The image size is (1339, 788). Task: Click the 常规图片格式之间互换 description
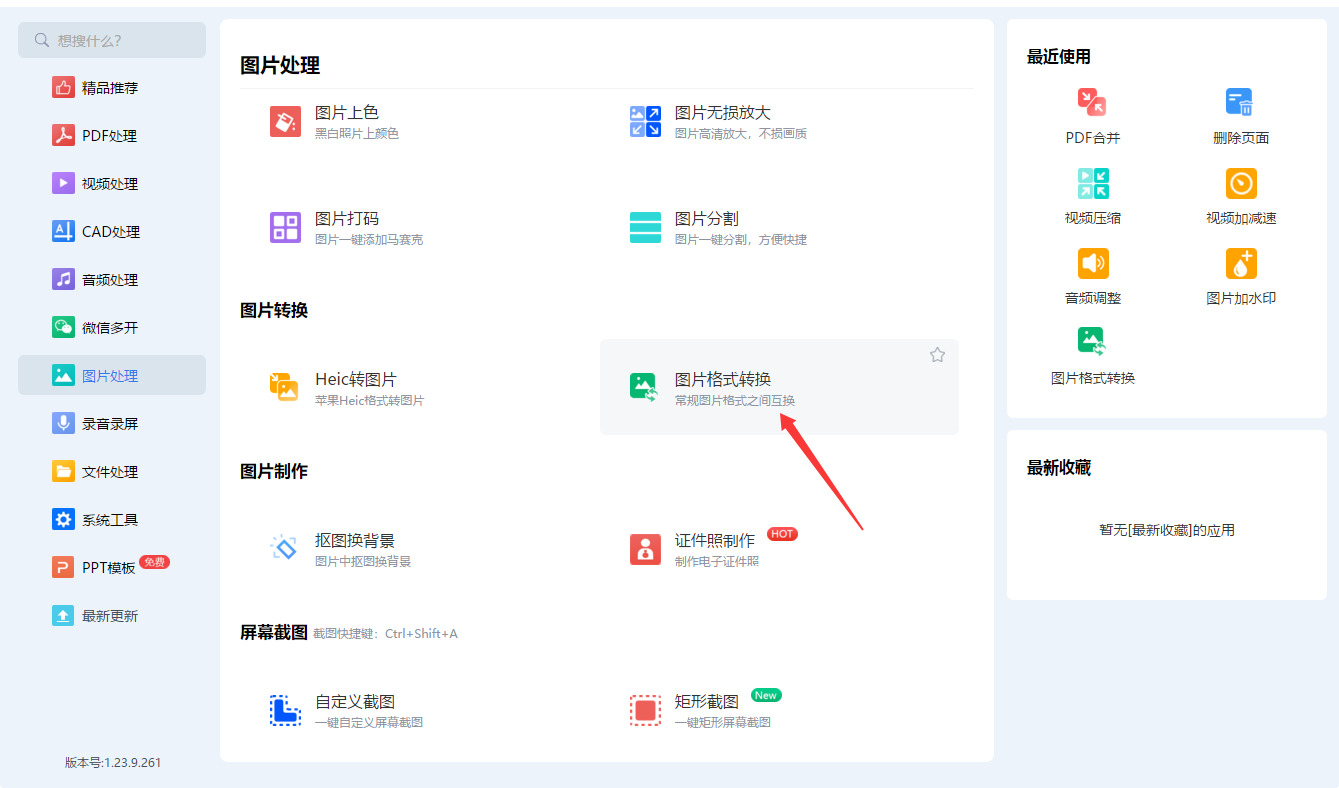[x=735, y=401]
